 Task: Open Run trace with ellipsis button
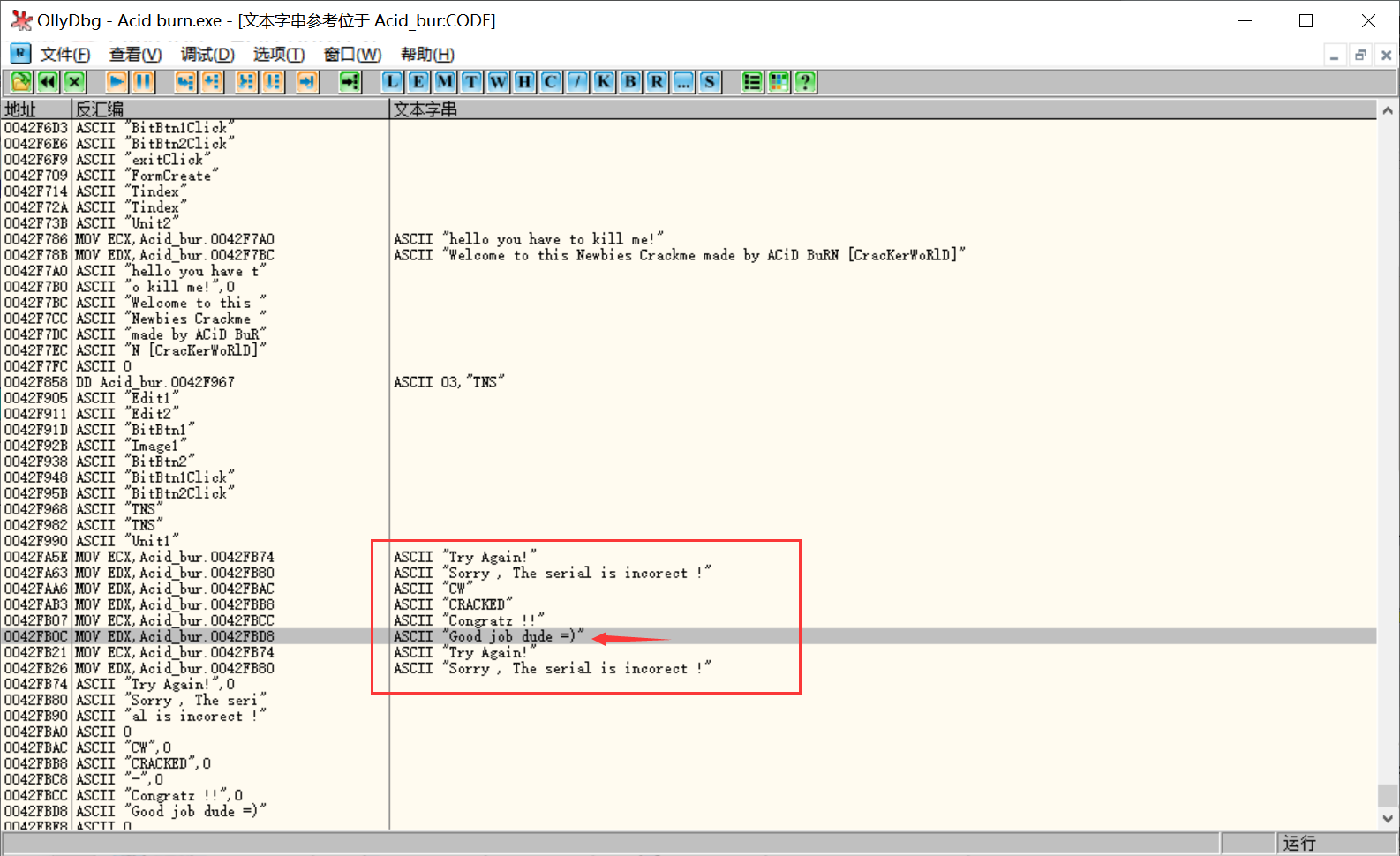click(683, 82)
